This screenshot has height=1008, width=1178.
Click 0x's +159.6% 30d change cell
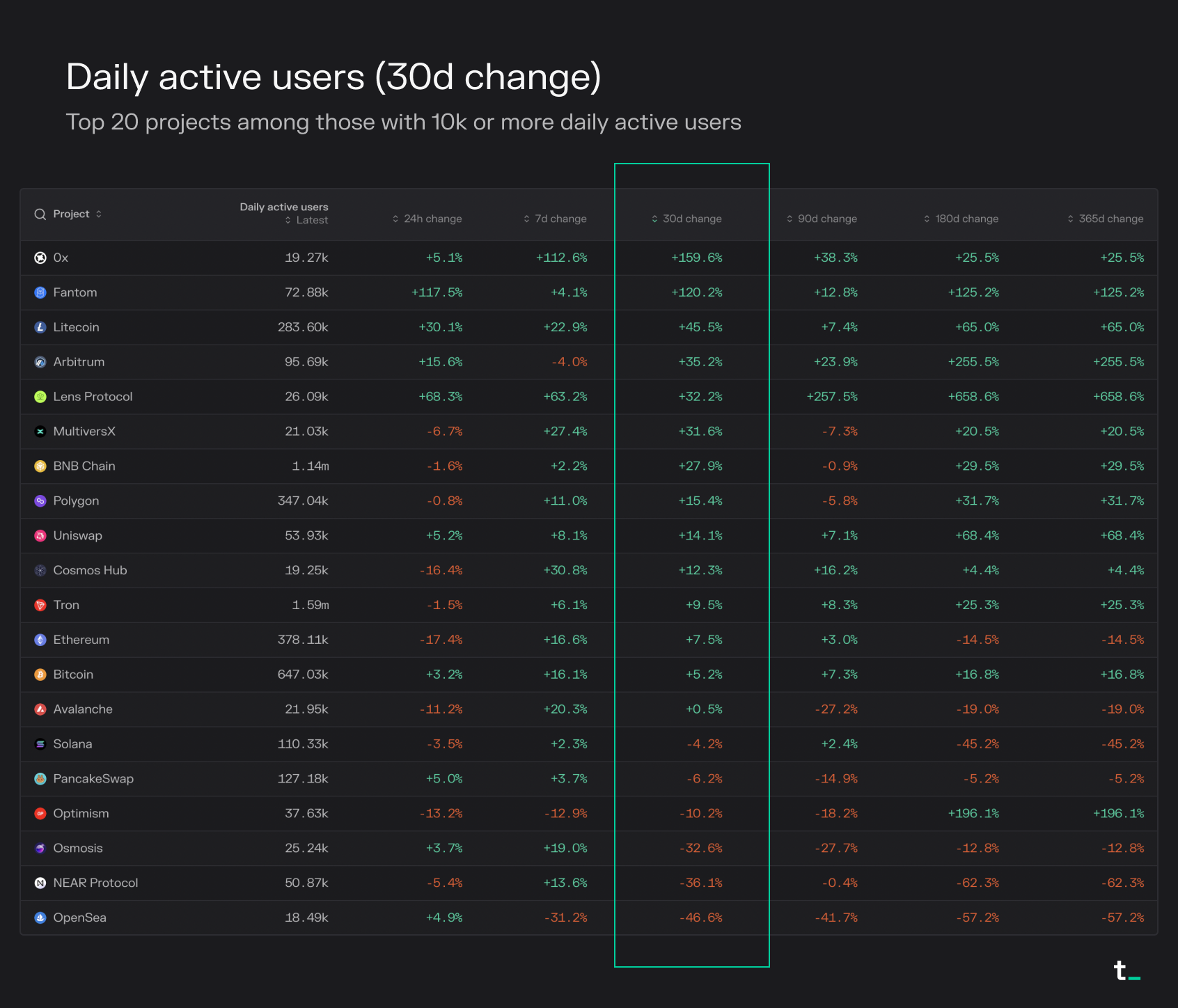click(696, 258)
